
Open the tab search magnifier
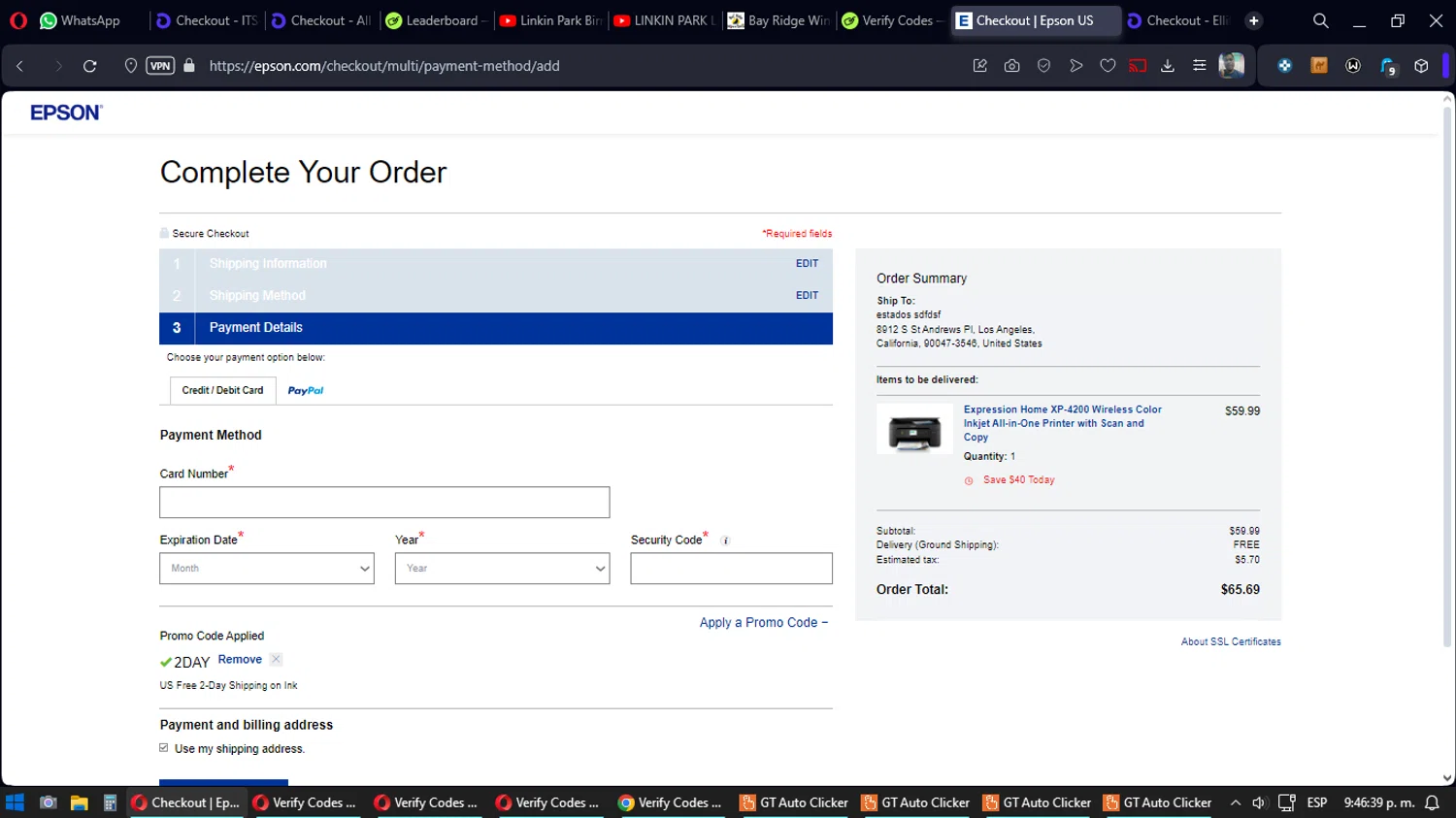coord(1320,20)
